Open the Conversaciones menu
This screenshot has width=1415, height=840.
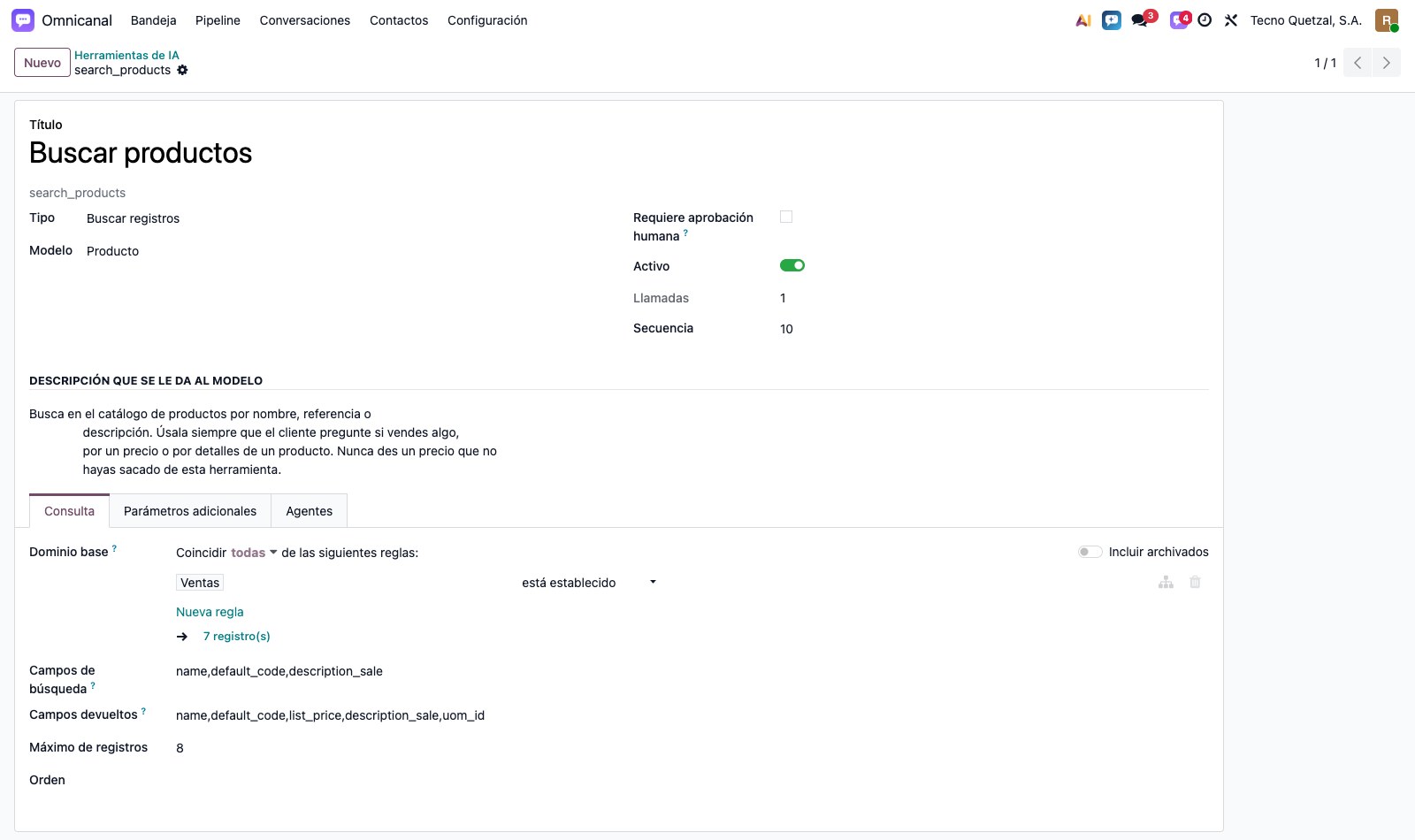(305, 20)
